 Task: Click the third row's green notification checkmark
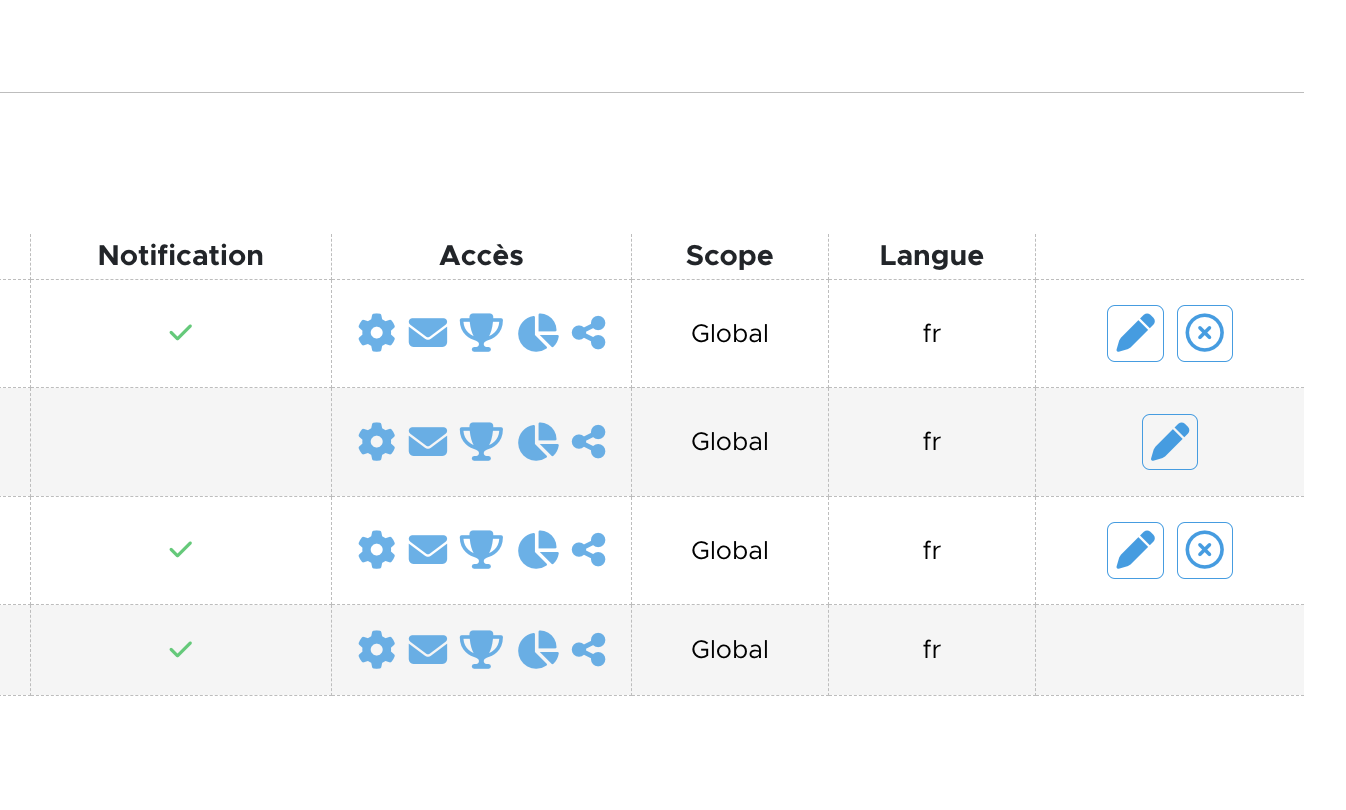(180, 549)
